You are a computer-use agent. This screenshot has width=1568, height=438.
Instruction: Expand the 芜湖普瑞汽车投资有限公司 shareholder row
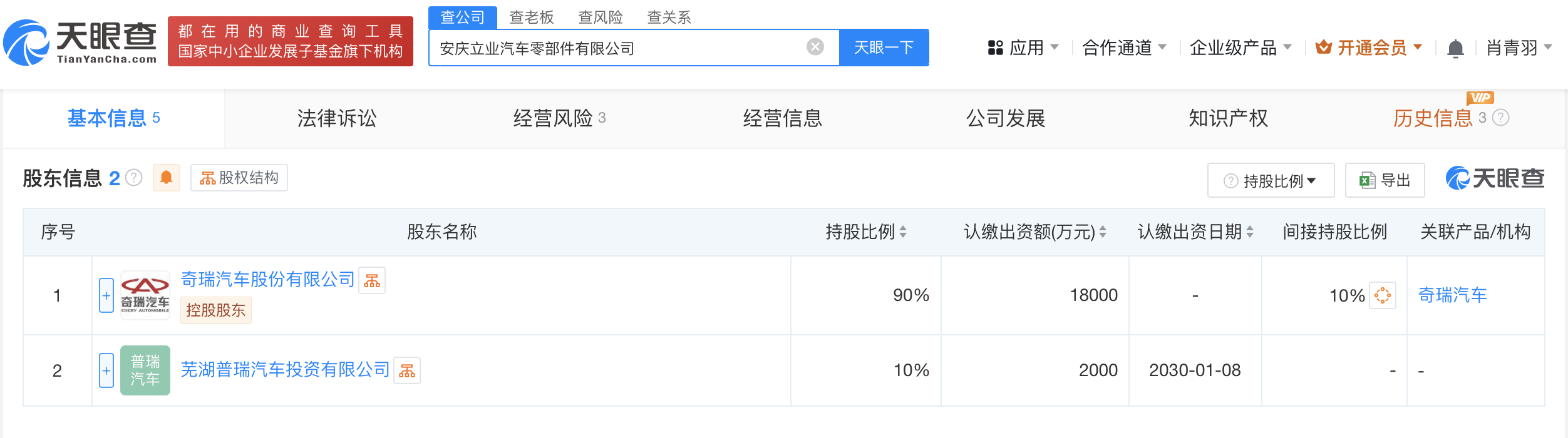(x=106, y=370)
